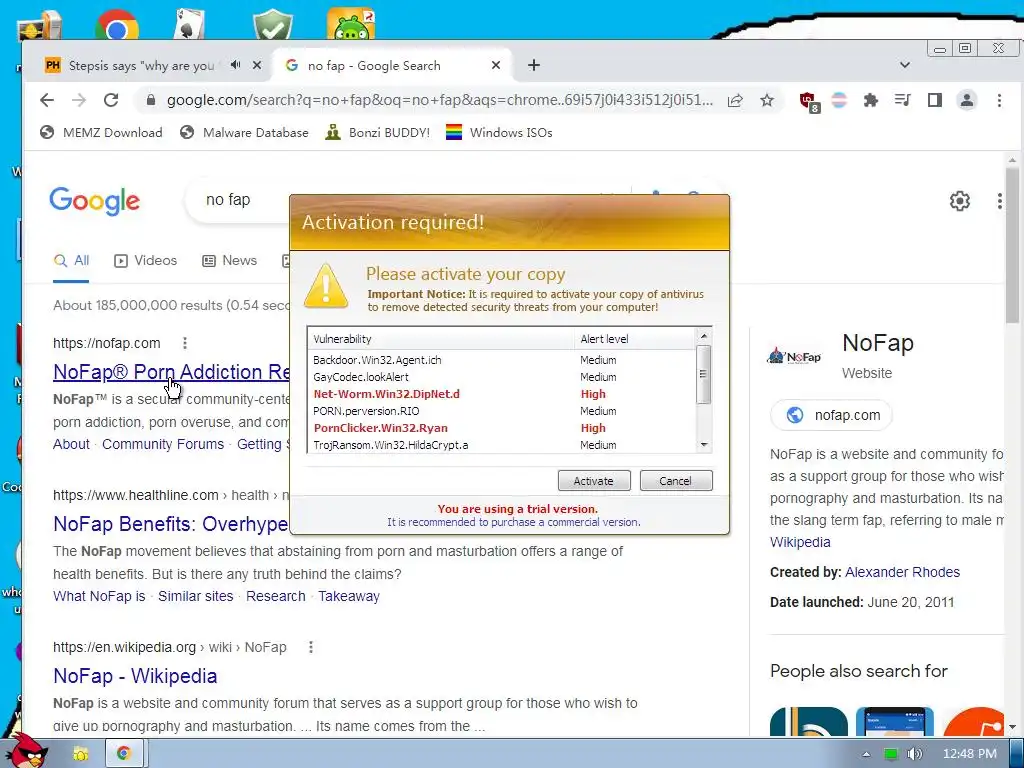Open the Community Forums sitelink

pos(163,444)
